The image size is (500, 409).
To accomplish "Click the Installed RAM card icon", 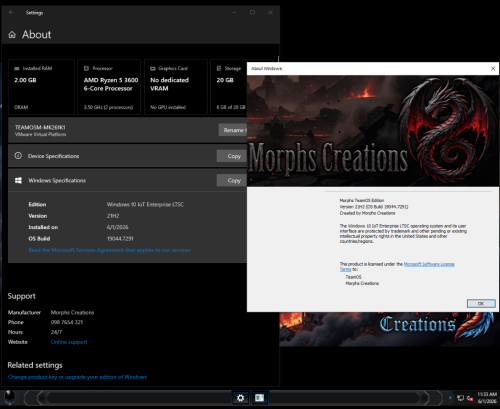I will pyautogui.click(x=17, y=68).
